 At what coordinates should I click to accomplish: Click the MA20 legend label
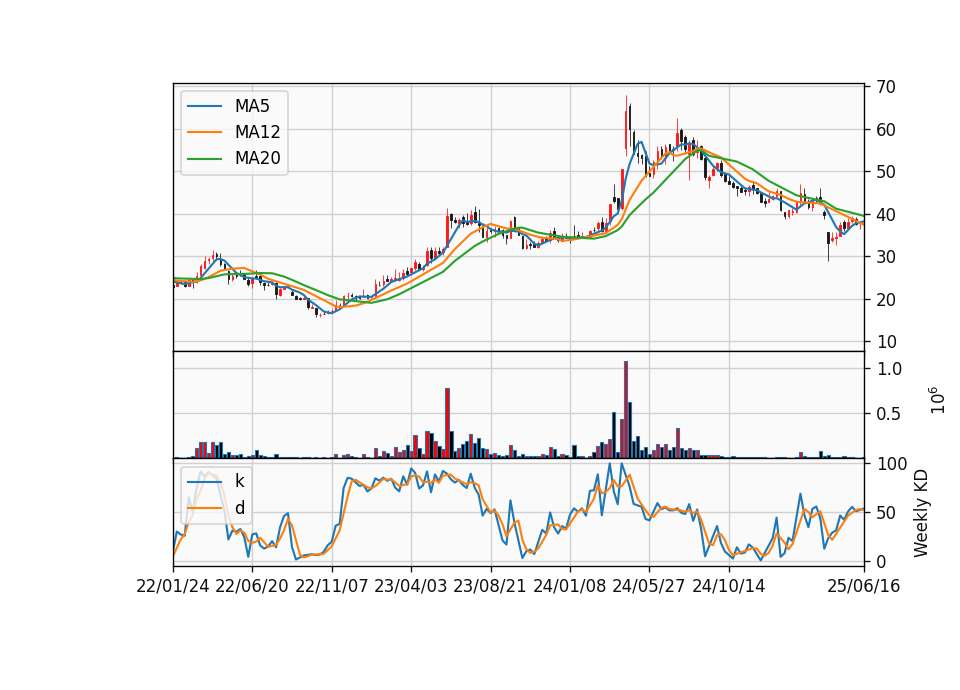(x=257, y=159)
